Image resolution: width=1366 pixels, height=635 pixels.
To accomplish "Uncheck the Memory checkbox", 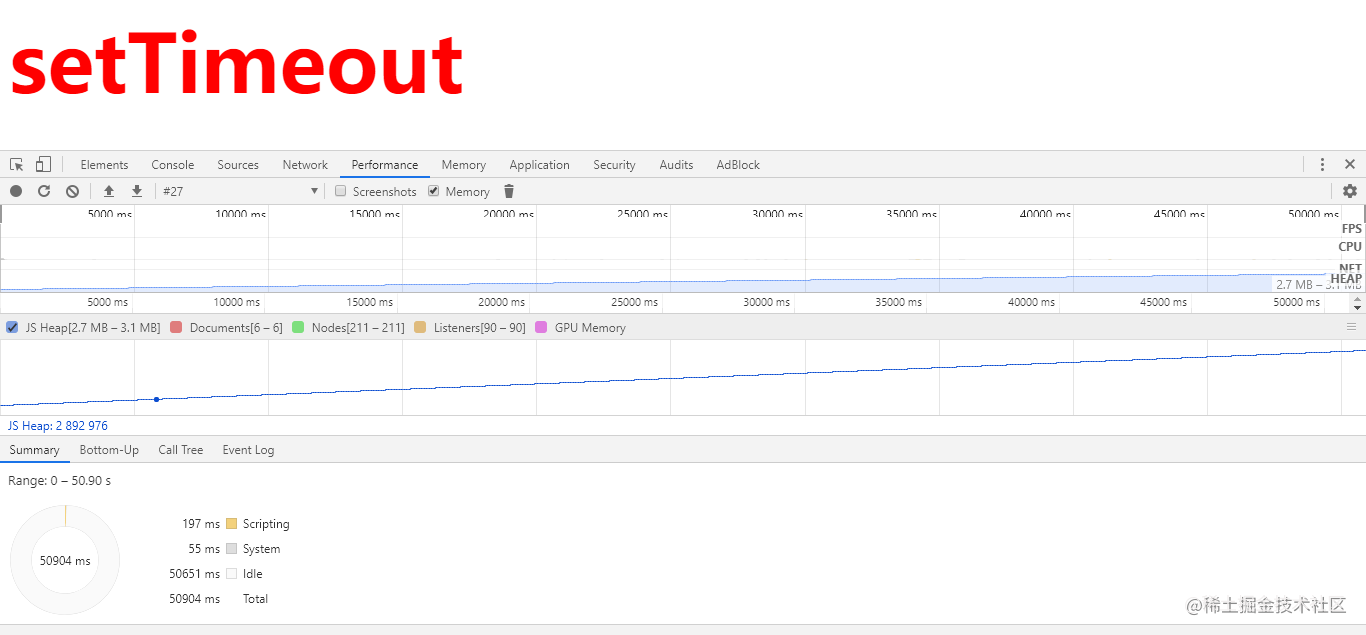I will point(433,191).
